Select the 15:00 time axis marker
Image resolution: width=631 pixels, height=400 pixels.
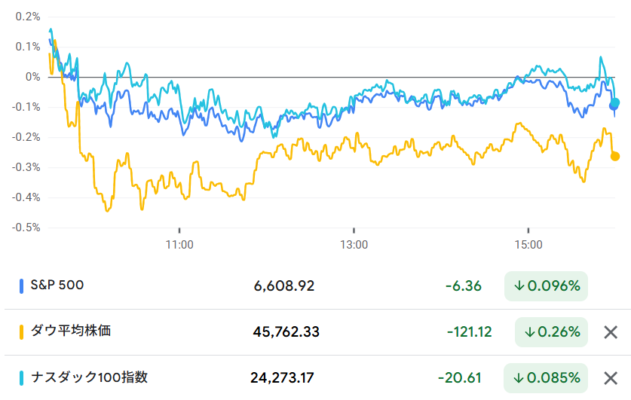[x=528, y=244]
